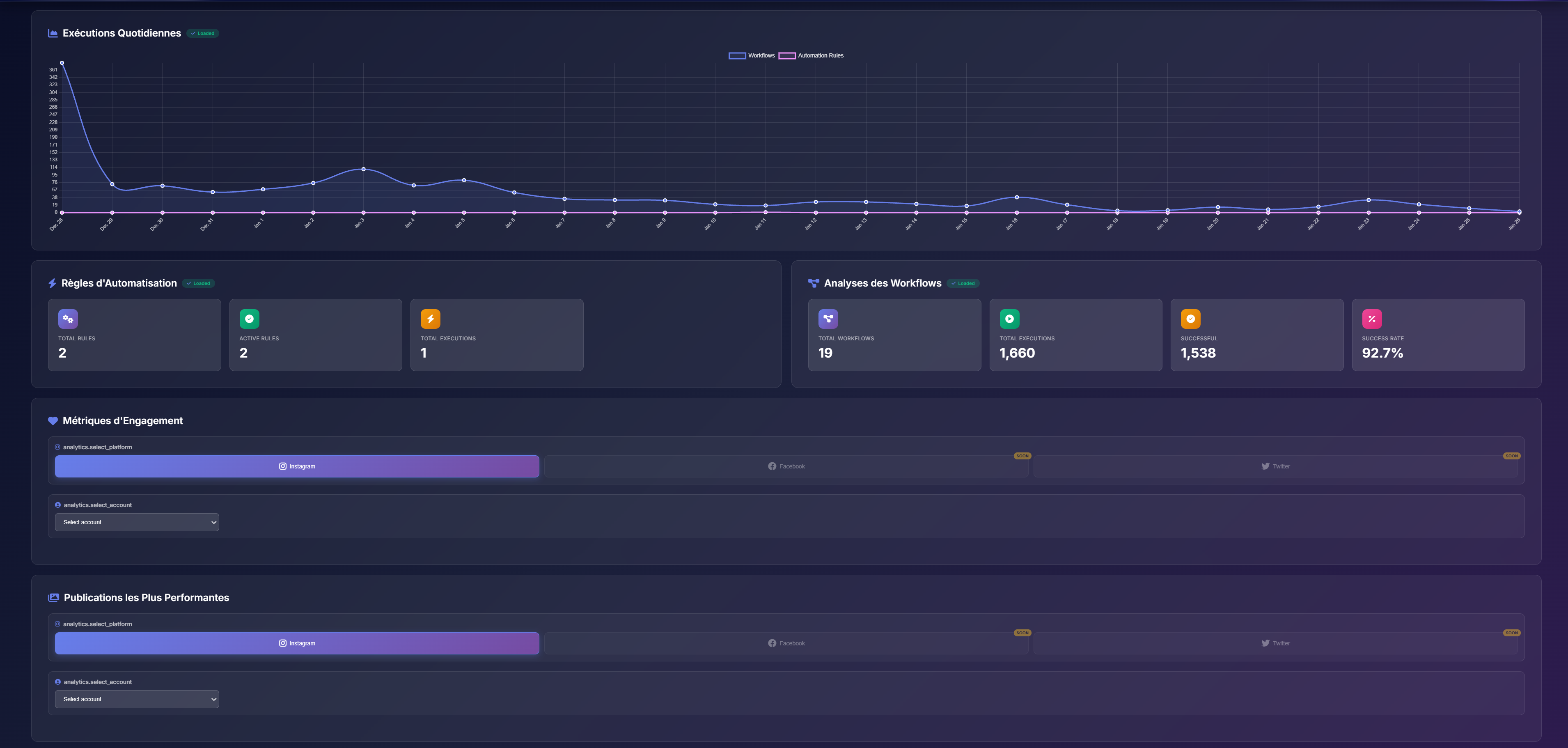The width and height of the screenshot is (1568, 748).
Task: Click the gear icon on Total Rules card
Action: [68, 318]
